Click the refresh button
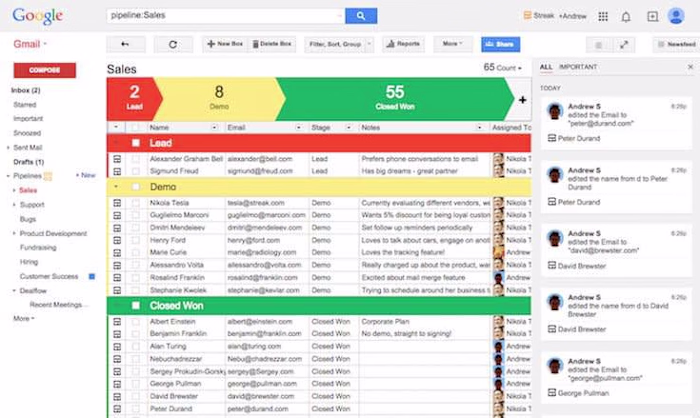This screenshot has height=418, width=700. (x=173, y=44)
